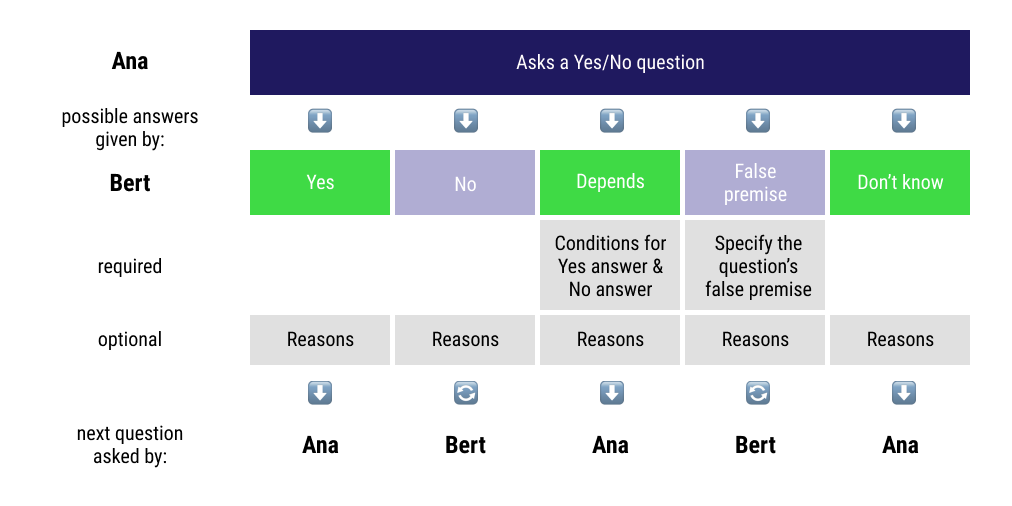
Task: Click the down arrow below Depends' Reasons box
Action: (x=611, y=394)
